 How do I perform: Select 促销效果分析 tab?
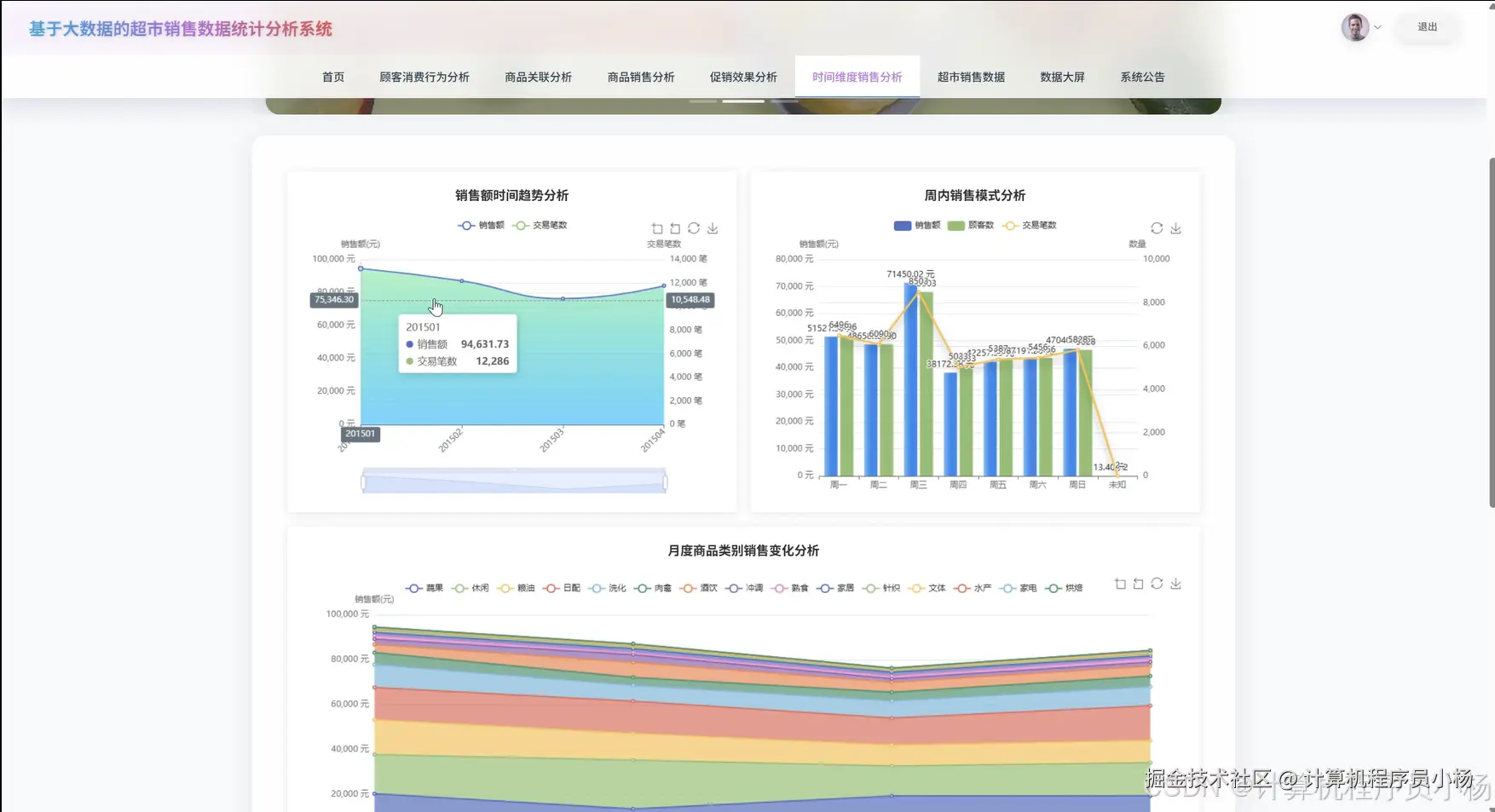pyautogui.click(x=743, y=77)
